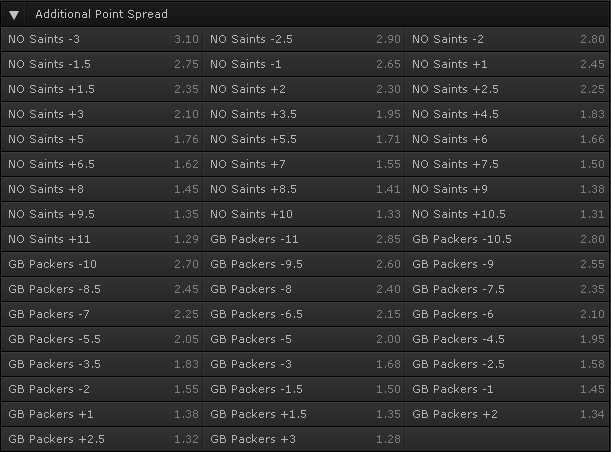The image size is (611, 452).
Task: Choose NO Saints +1 odds 2.45
Action: (507, 64)
